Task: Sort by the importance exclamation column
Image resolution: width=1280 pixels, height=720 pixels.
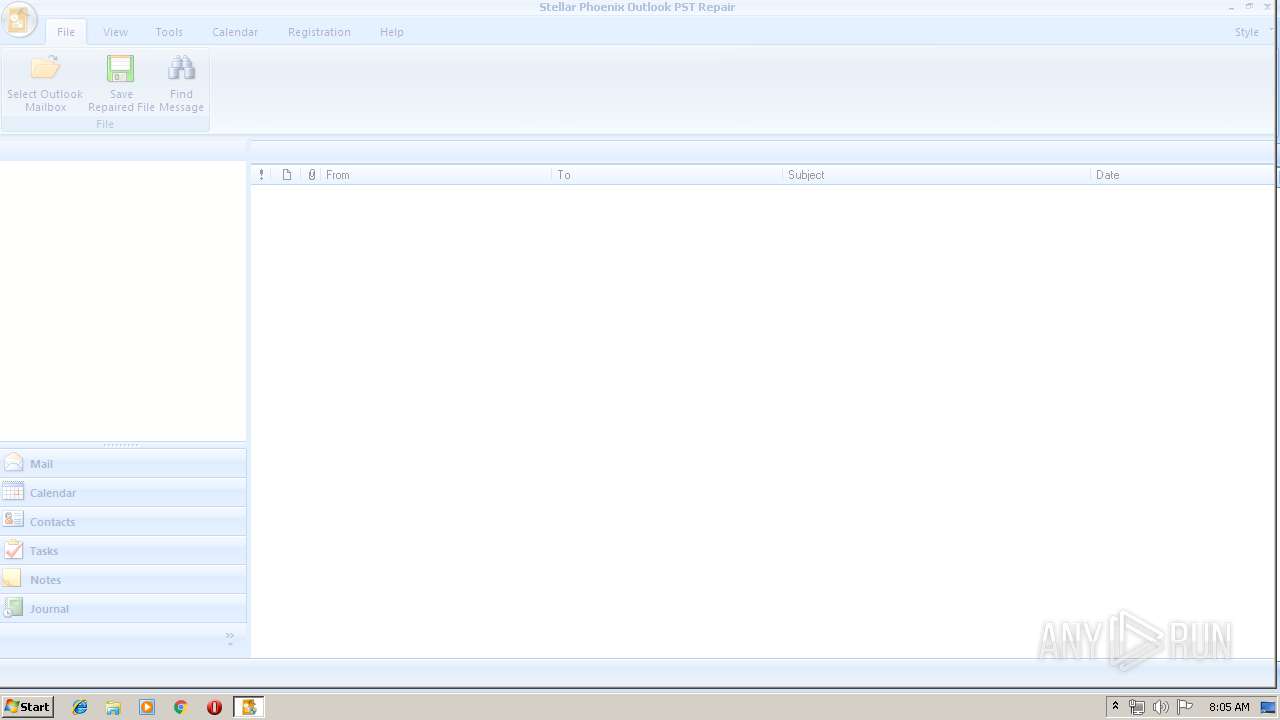Action: pyautogui.click(x=261, y=175)
